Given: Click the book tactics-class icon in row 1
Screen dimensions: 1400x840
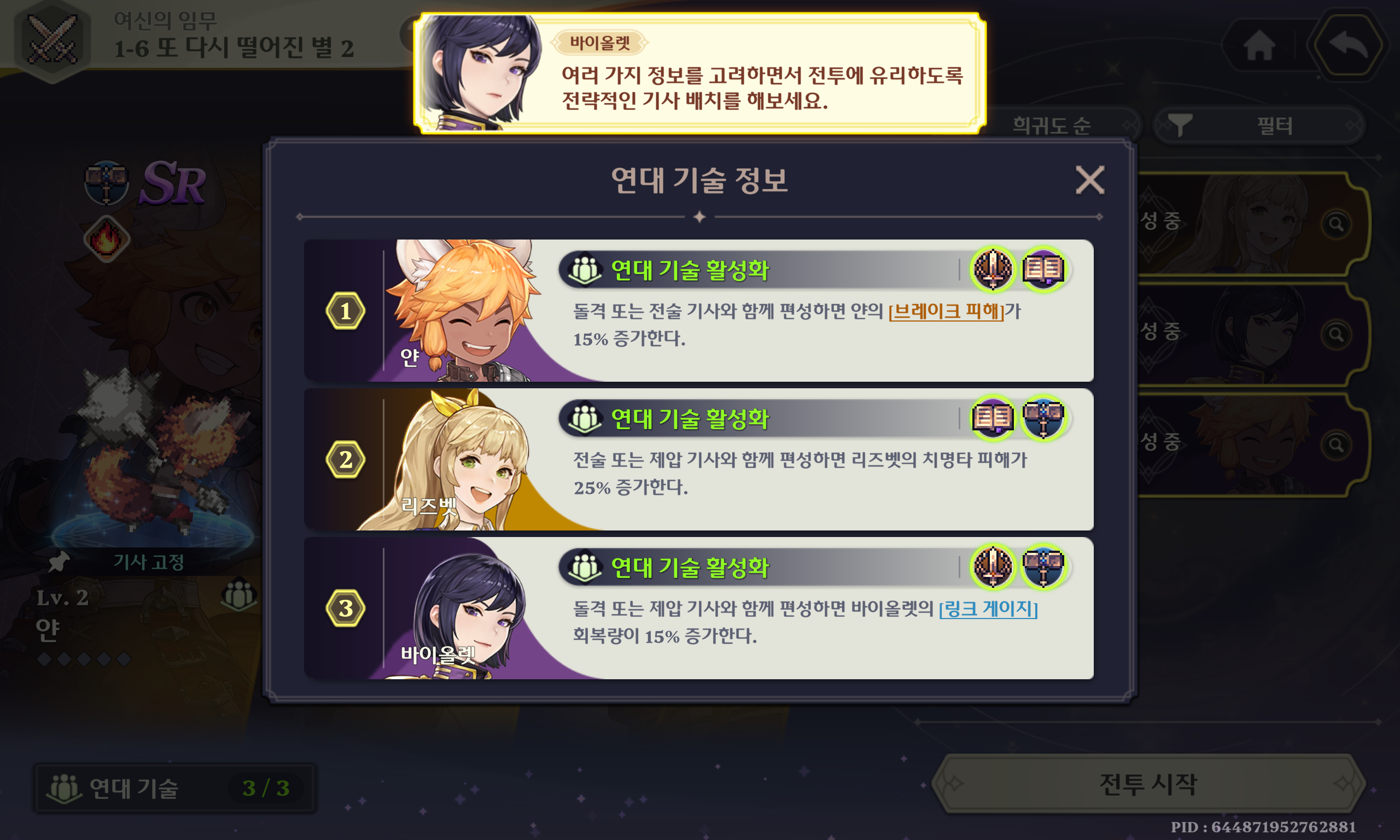Looking at the screenshot, I should (1043, 270).
